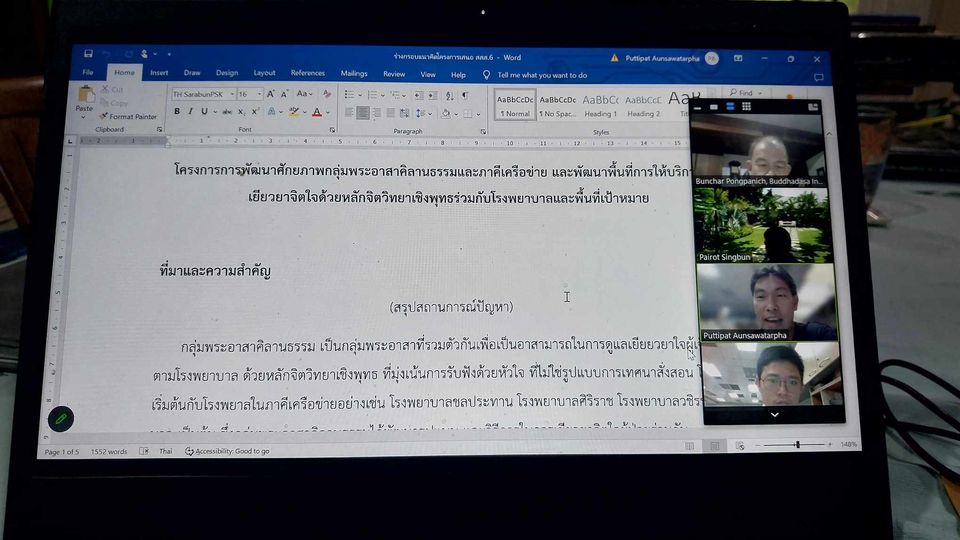The image size is (960, 540).
Task: Click the Show/Hide paragraph marks icon
Action: tap(465, 95)
